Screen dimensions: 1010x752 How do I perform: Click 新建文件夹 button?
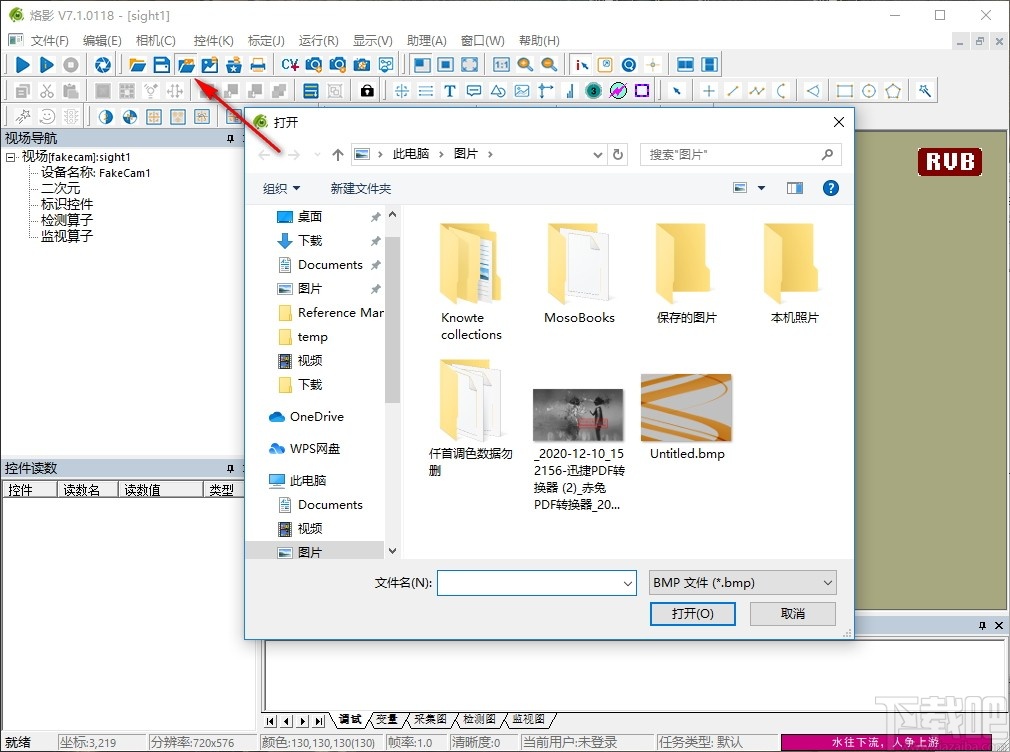[x=361, y=188]
